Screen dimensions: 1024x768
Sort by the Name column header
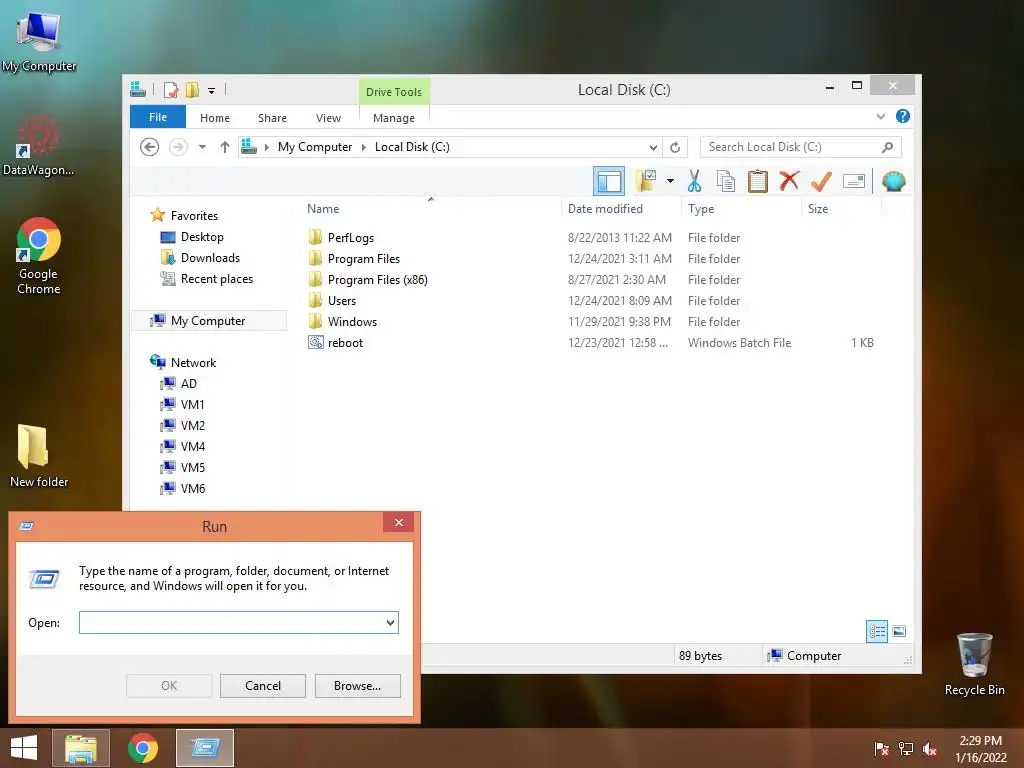(323, 209)
